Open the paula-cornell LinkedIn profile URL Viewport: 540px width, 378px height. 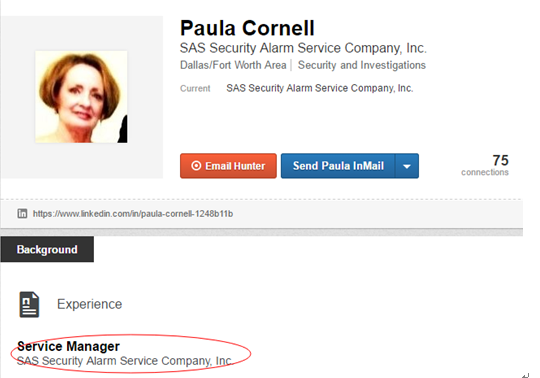pyautogui.click(x=133, y=214)
